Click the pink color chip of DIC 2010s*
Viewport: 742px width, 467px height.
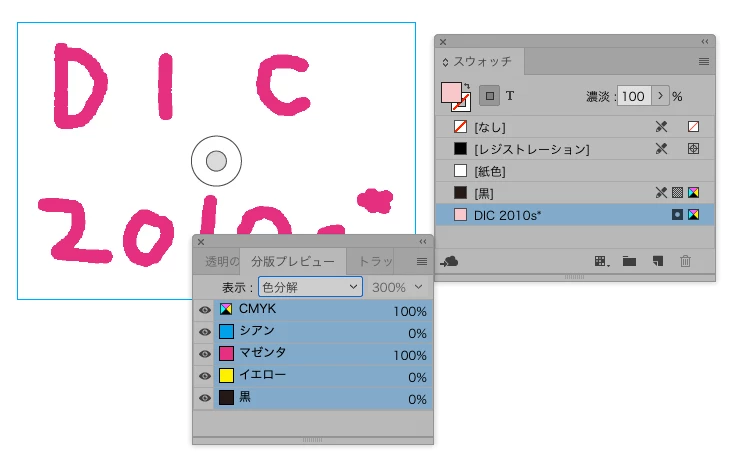[460, 215]
